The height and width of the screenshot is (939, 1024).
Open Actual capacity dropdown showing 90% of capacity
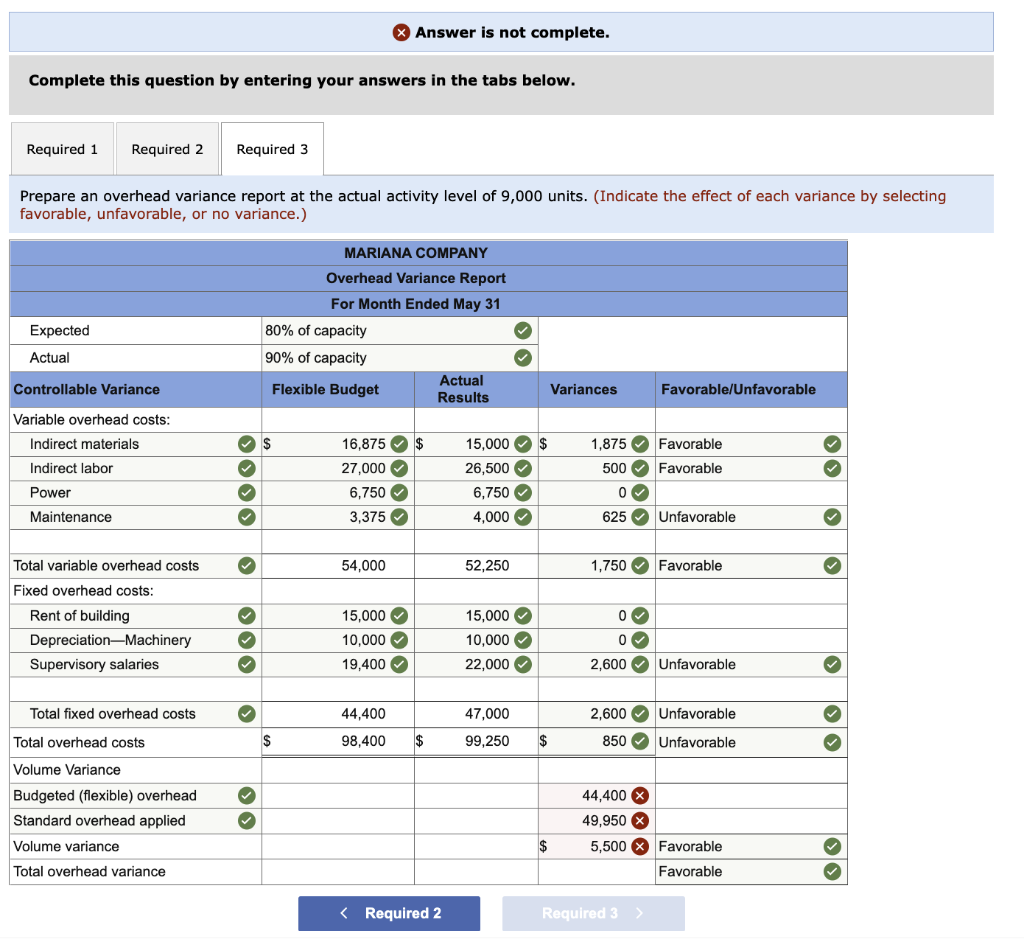pyautogui.click(x=400, y=358)
